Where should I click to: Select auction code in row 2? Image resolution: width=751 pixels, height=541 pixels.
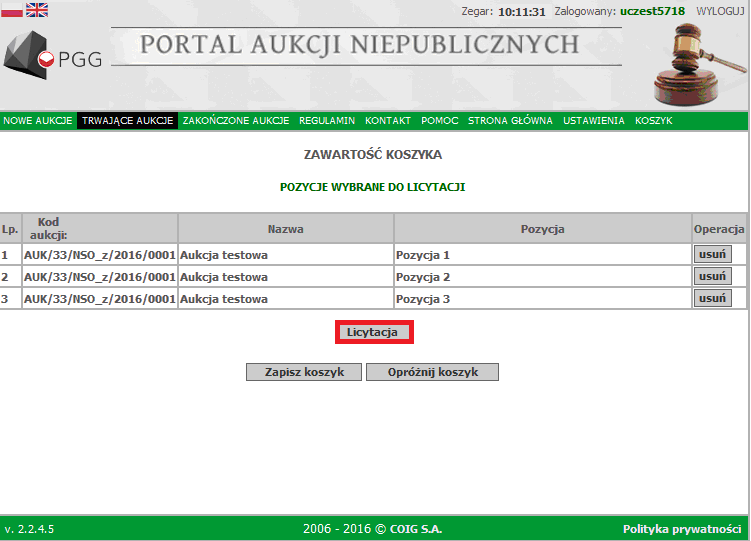(x=100, y=277)
